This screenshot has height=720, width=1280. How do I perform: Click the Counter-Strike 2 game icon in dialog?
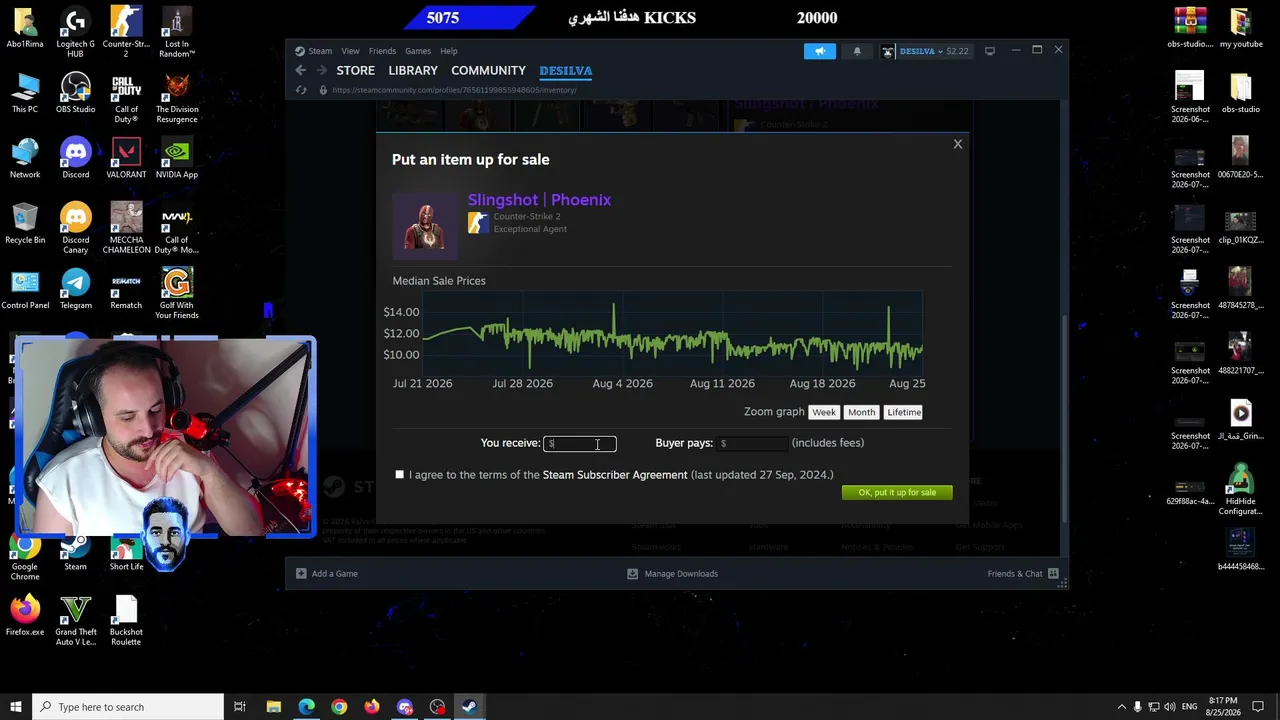coord(478,222)
